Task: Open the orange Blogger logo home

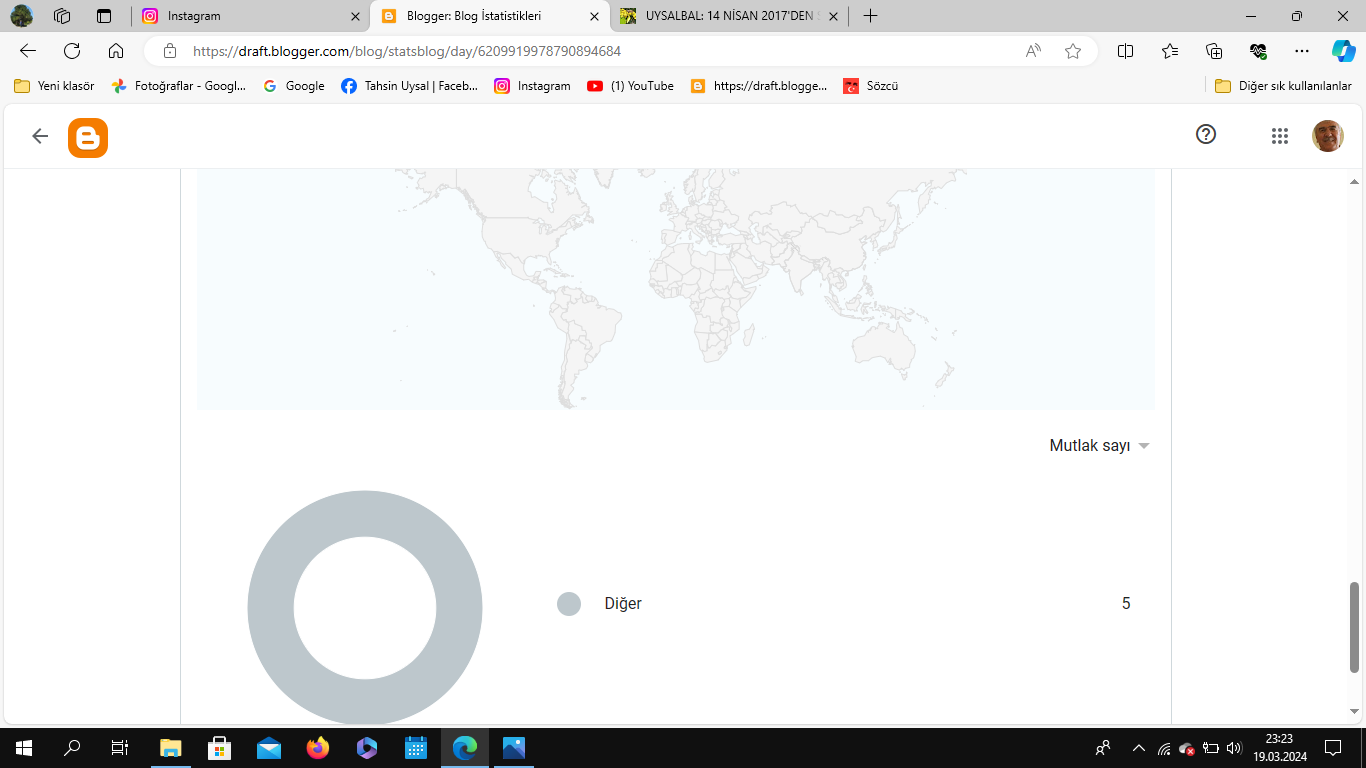Action: [88, 138]
